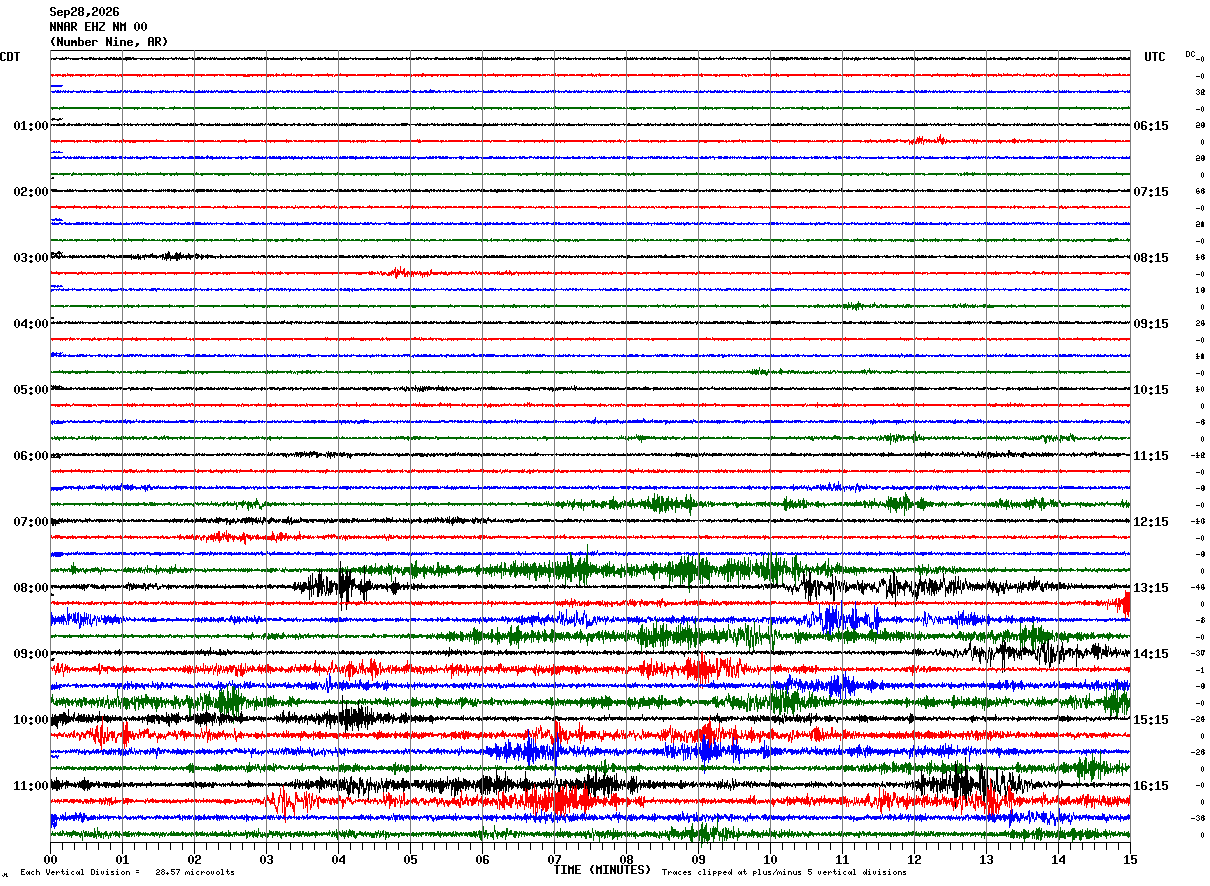1210x886 pixels.
Task: Click the (Number Nine, AR) location text
Action: [109, 42]
